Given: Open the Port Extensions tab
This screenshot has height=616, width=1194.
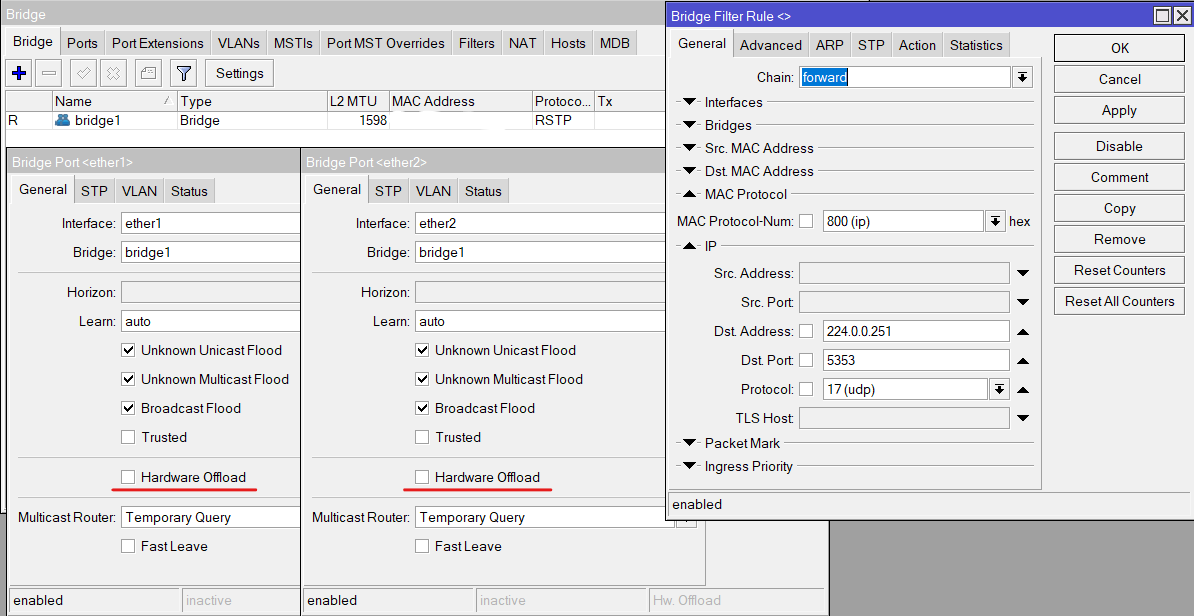Looking at the screenshot, I should (158, 43).
